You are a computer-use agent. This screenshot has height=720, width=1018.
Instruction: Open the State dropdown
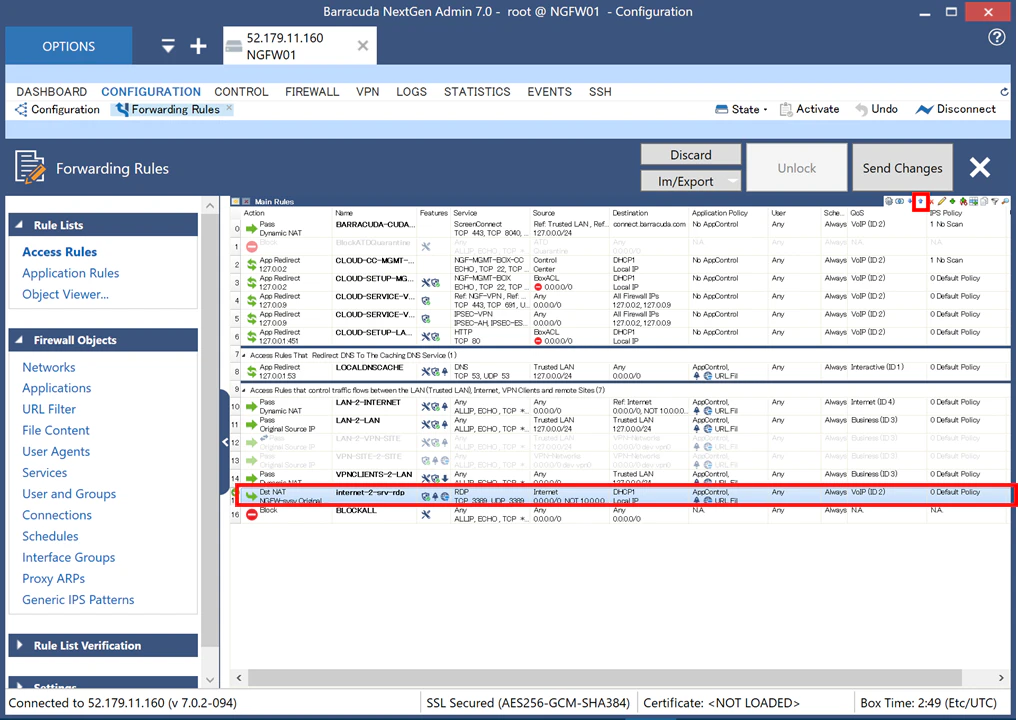tap(741, 109)
